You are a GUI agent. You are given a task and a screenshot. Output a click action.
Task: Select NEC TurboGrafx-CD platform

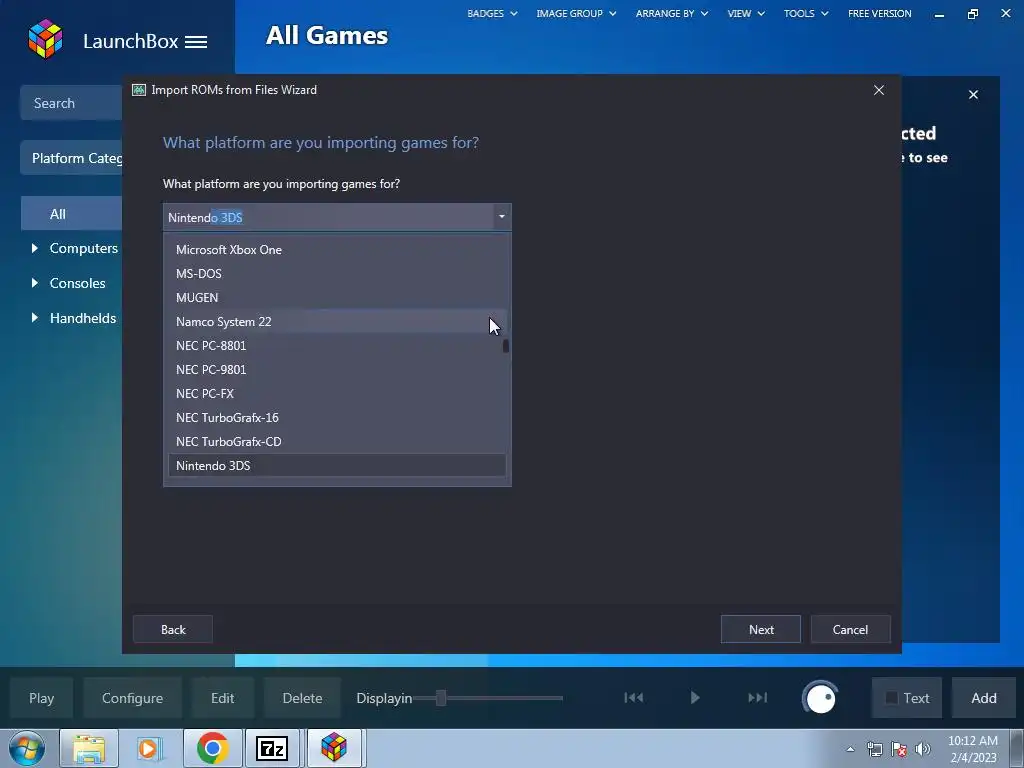pos(337,441)
